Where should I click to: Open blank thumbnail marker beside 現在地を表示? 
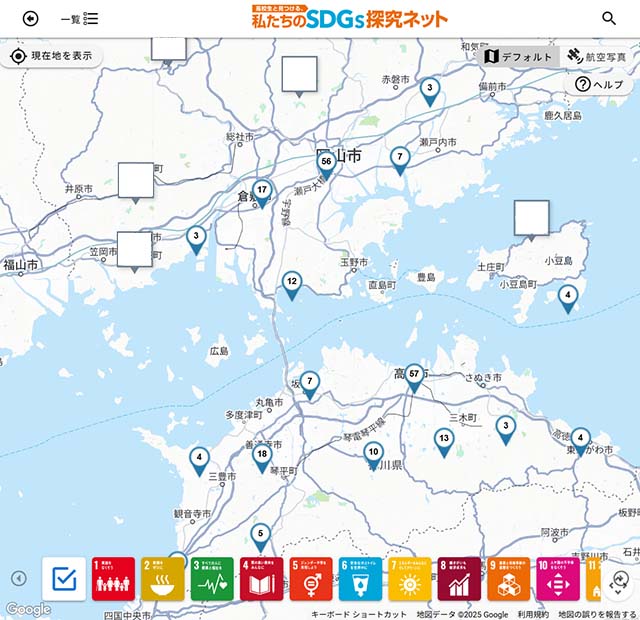[169, 50]
